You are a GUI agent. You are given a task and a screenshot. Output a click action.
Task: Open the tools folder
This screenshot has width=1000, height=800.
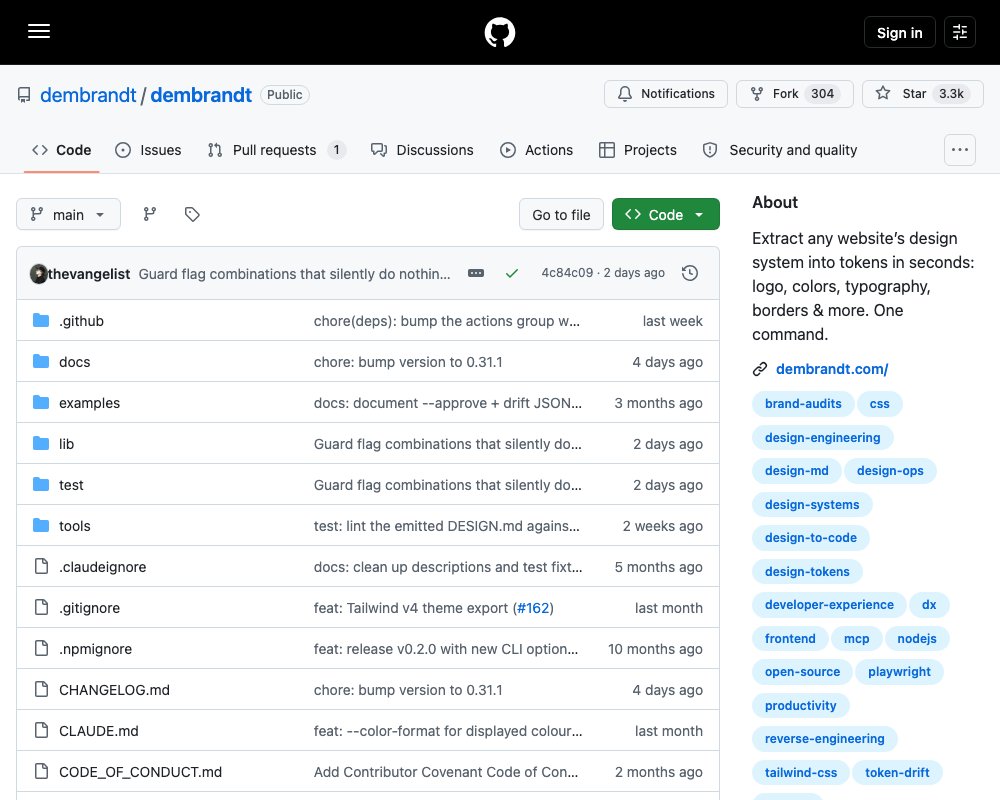coord(75,526)
